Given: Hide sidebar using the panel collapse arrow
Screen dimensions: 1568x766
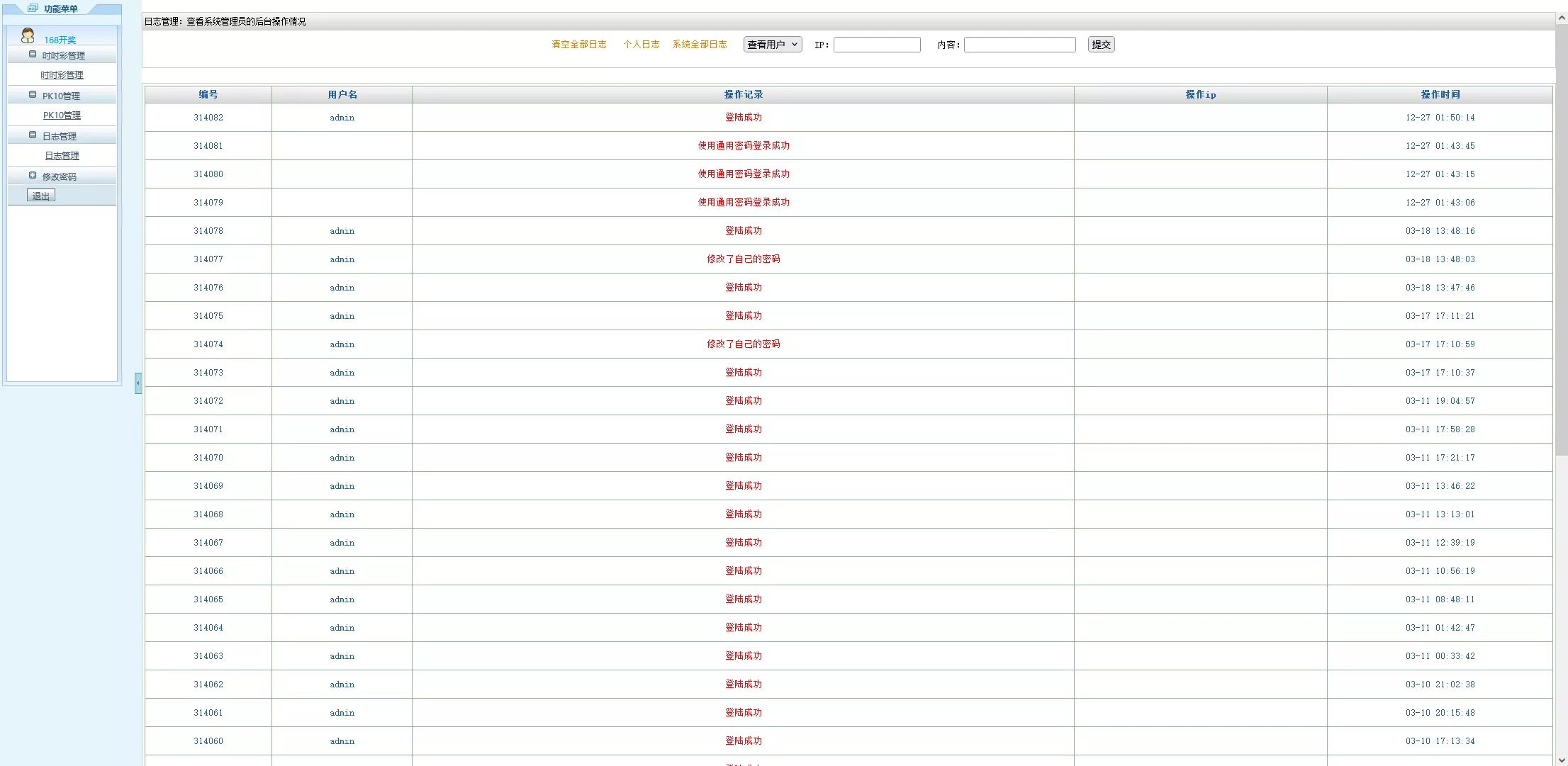Looking at the screenshot, I should (138, 383).
